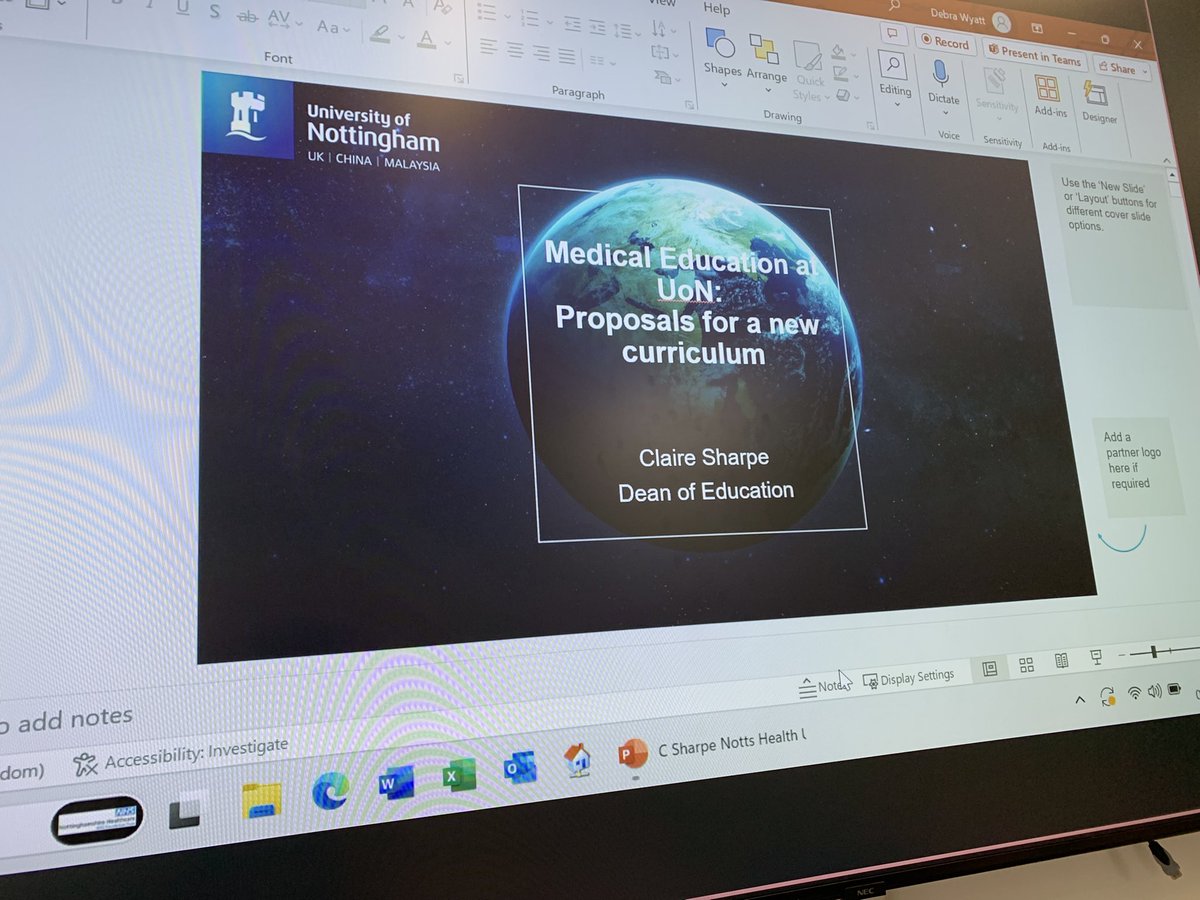The image size is (1200, 900).
Task: Open Align Text dropdown
Action: (663, 53)
